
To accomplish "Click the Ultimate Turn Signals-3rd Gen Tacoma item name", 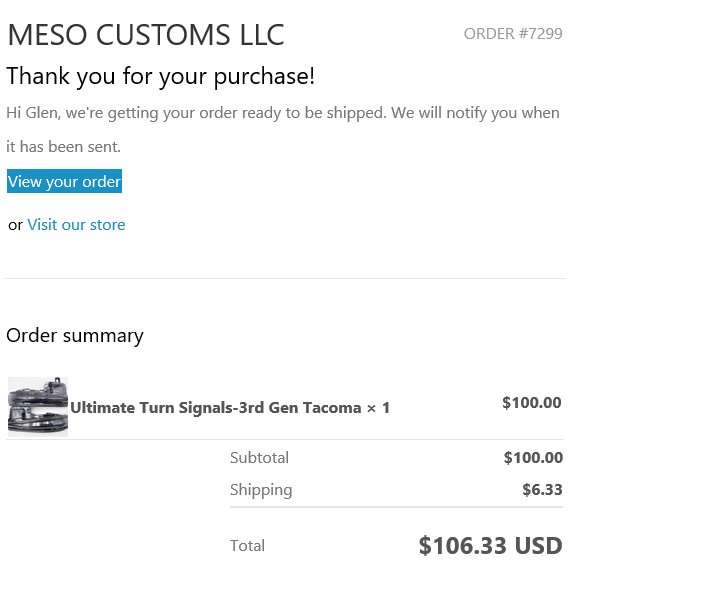I will coord(216,407).
